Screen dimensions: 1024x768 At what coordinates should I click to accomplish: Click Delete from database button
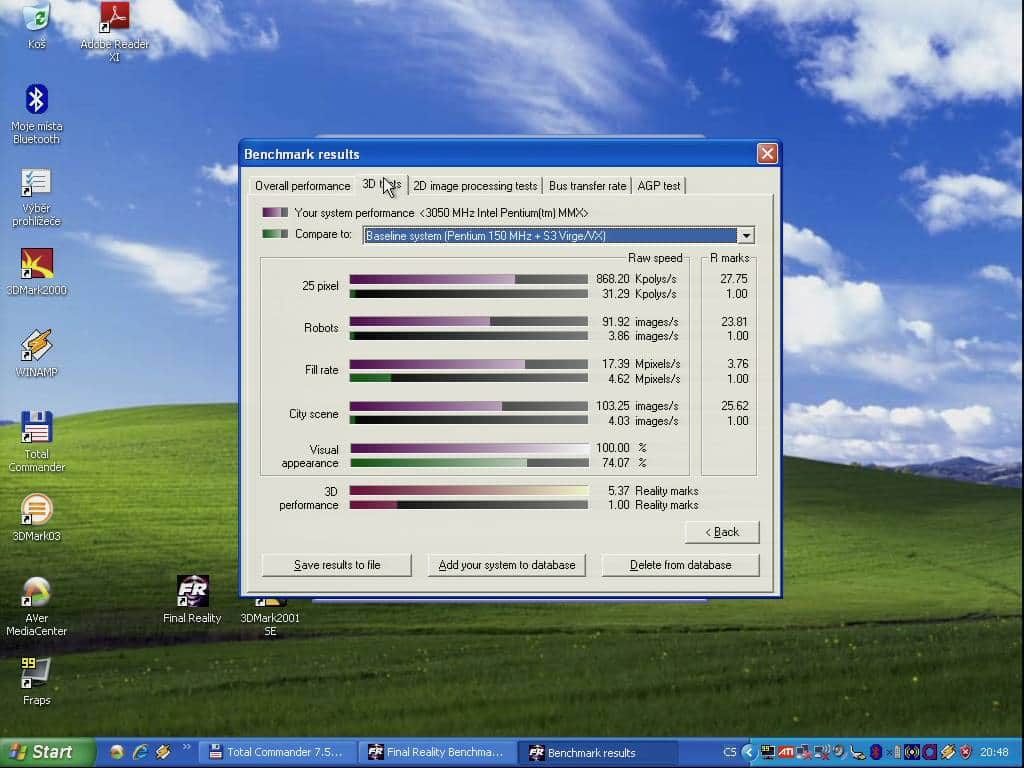point(680,565)
